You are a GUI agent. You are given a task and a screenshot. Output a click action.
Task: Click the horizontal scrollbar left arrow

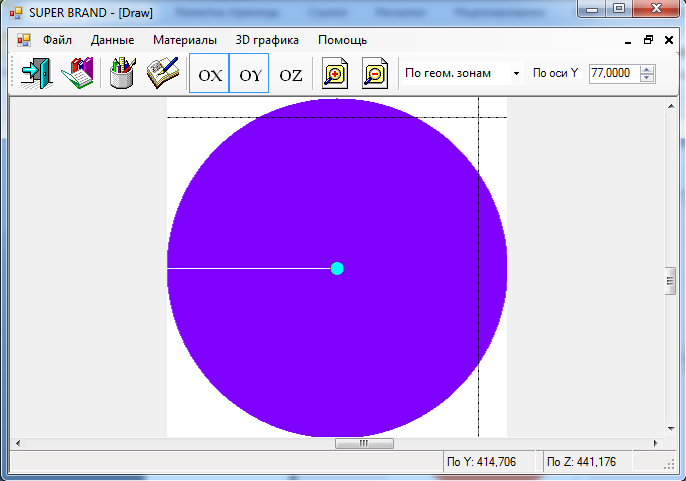point(18,443)
